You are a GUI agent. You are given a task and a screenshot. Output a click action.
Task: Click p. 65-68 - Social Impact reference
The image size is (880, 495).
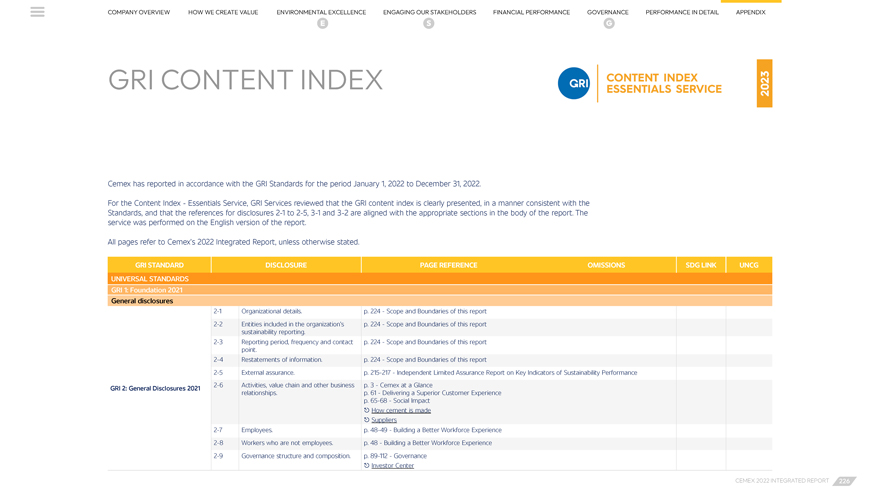(396, 401)
